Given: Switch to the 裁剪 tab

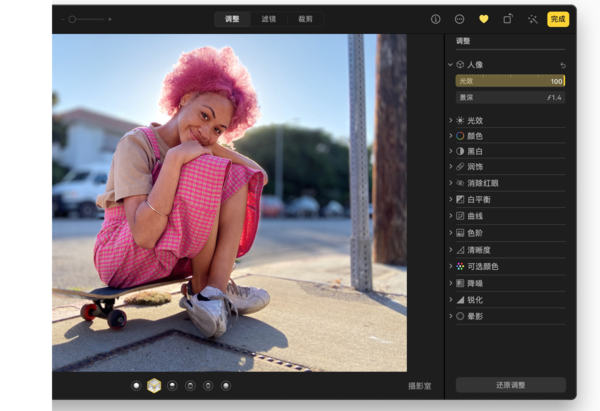Looking at the screenshot, I should (x=305, y=19).
